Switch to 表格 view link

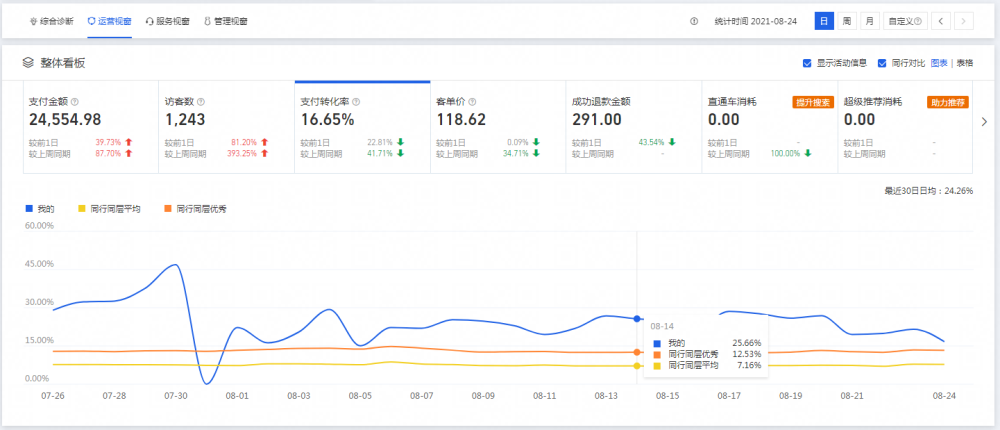tap(965, 63)
